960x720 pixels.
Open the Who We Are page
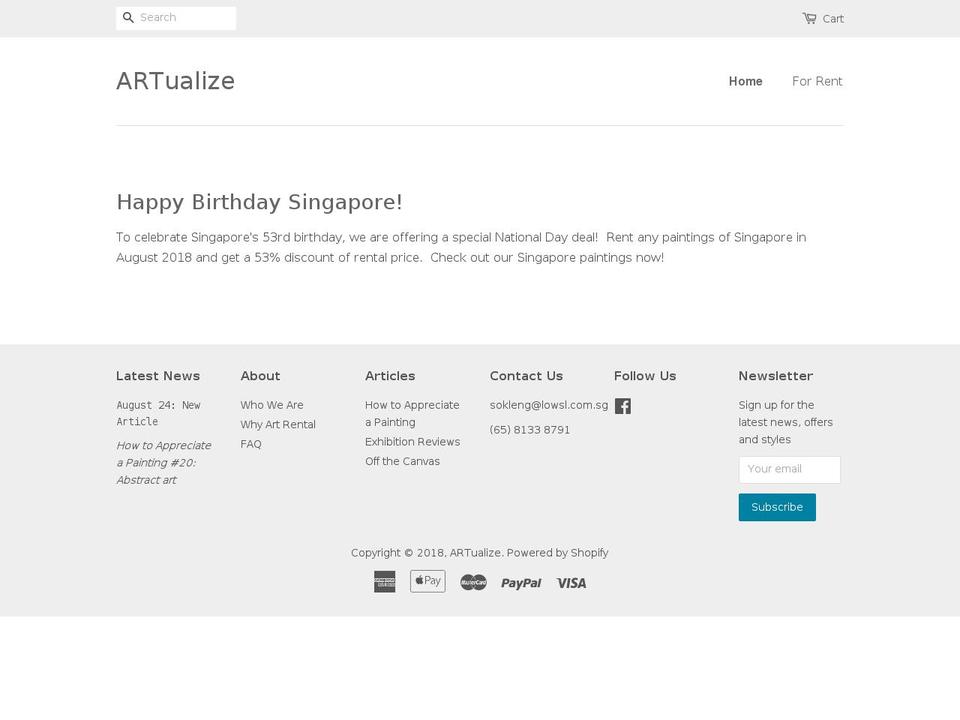pos(272,405)
